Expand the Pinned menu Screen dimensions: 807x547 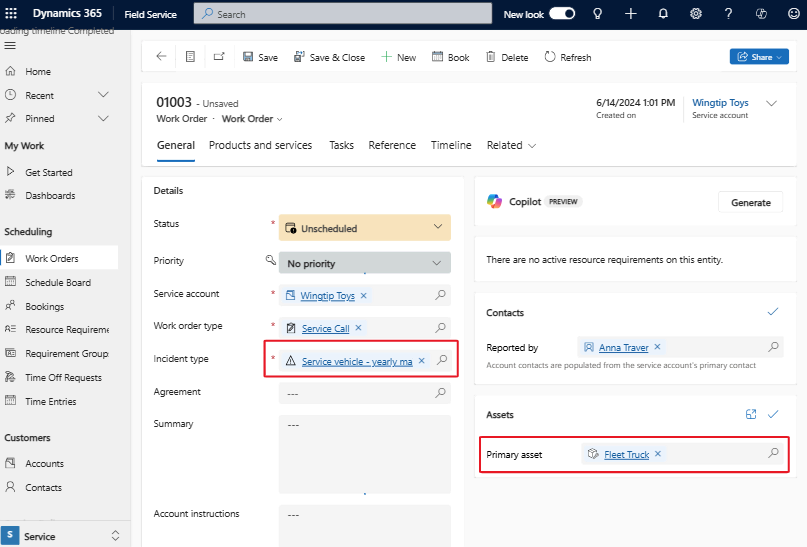[103, 118]
